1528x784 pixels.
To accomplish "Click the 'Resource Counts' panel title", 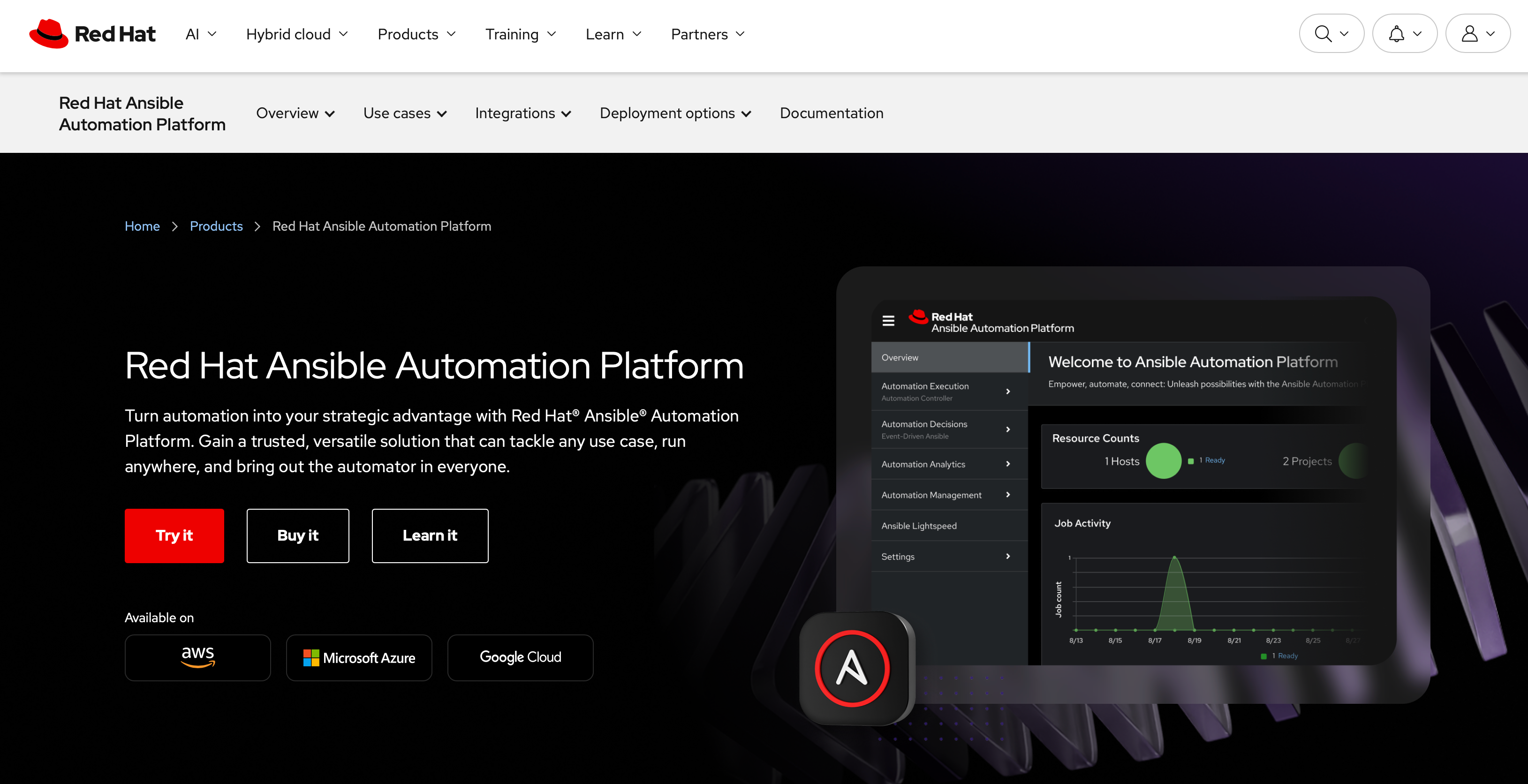I will (1095, 438).
